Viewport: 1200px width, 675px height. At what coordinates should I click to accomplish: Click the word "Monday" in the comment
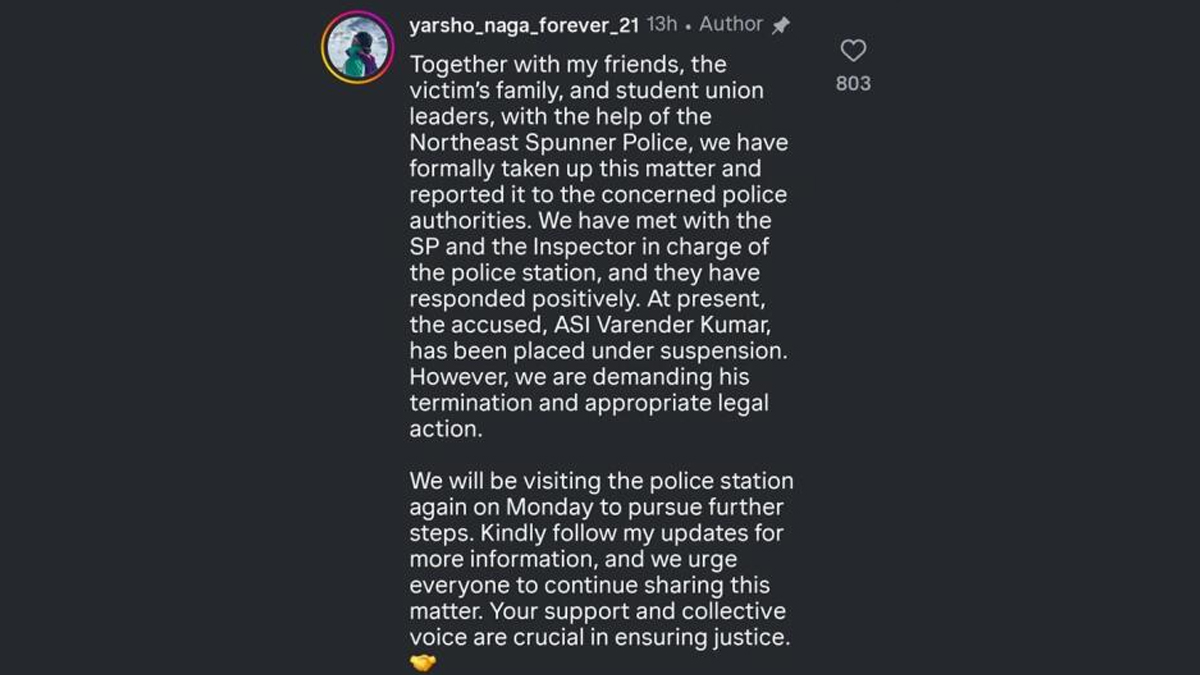click(x=550, y=507)
